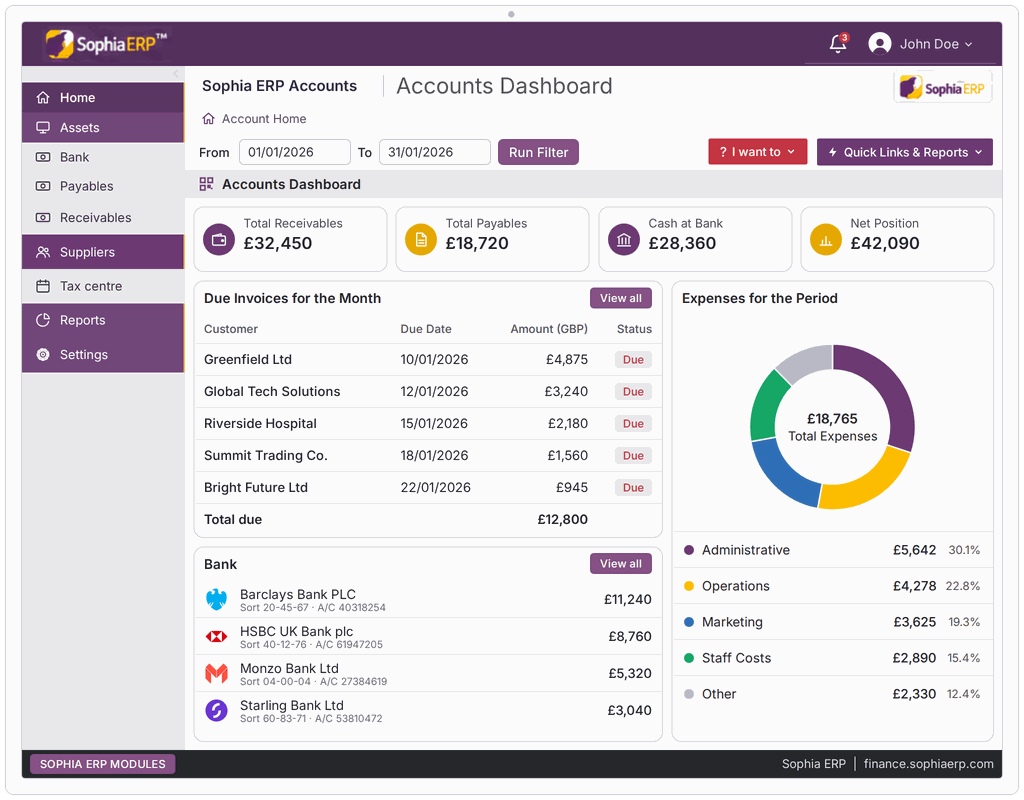1024x800 pixels.
Task: Select Riverside Hospital customer name
Action: (x=260, y=423)
